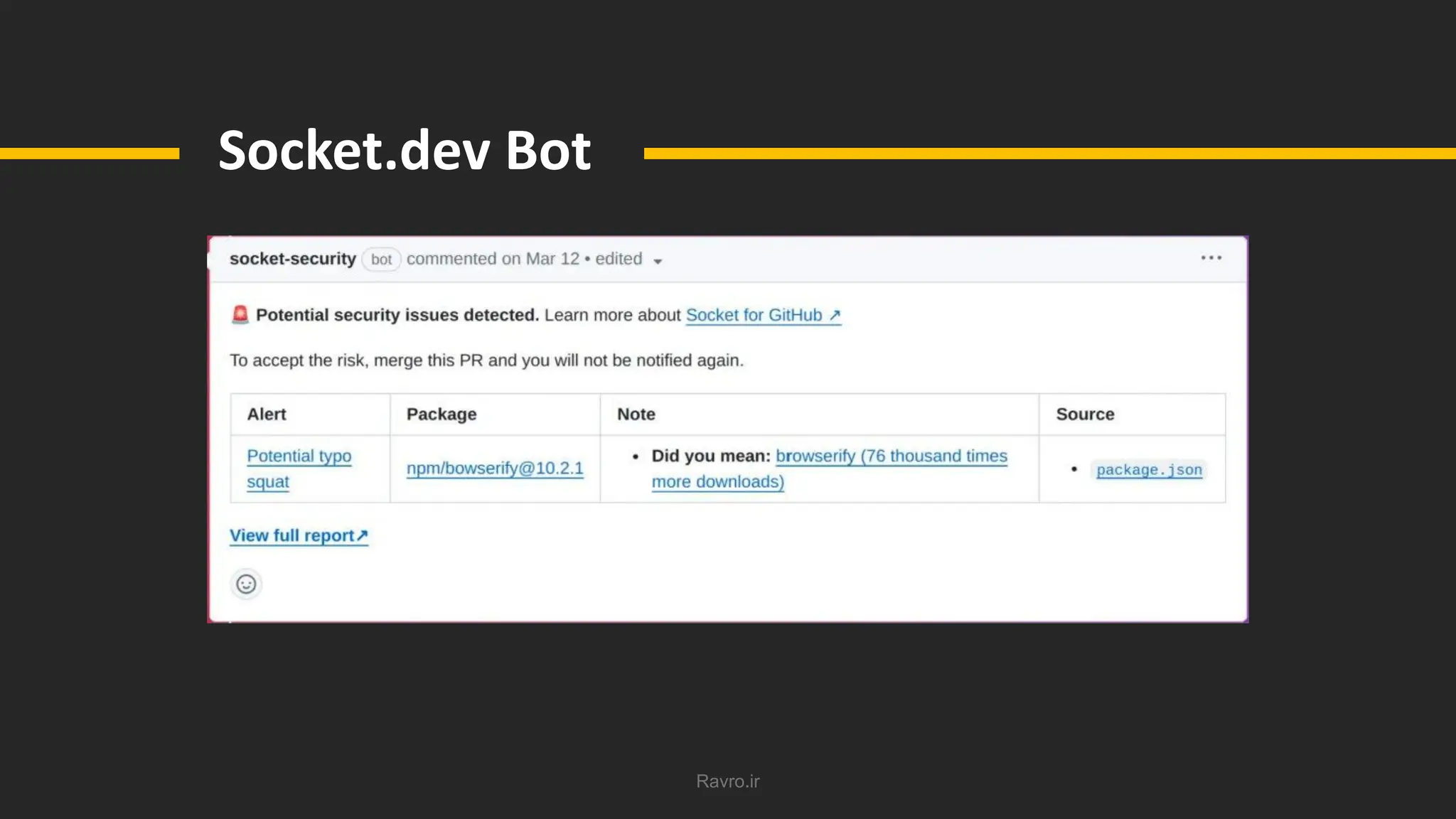Click the Alert column header
Screen dimensions: 1456x819
[267, 414]
